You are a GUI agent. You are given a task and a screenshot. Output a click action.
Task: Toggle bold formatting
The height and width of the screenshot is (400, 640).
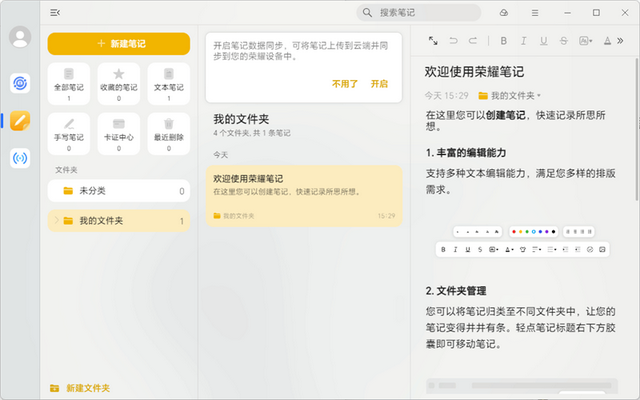pyautogui.click(x=504, y=40)
